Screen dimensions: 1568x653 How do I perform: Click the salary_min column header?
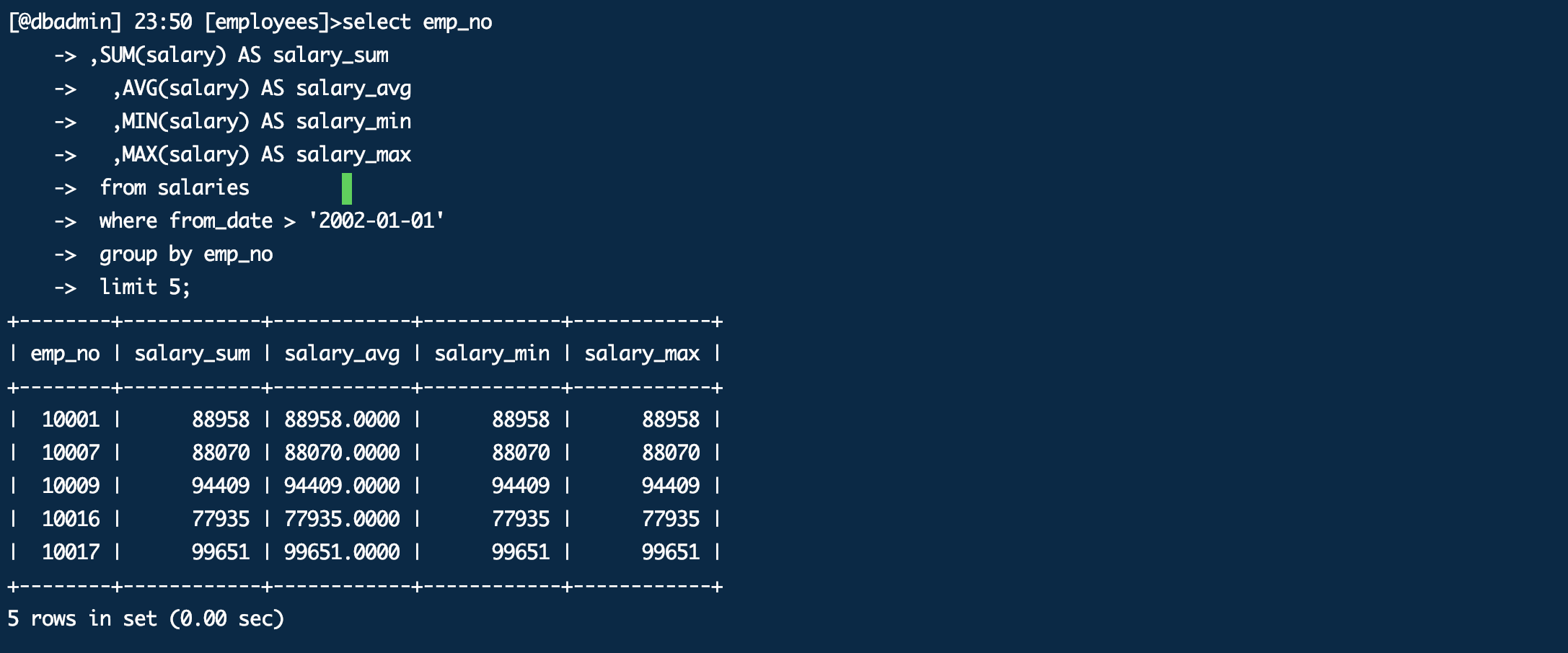(x=492, y=354)
